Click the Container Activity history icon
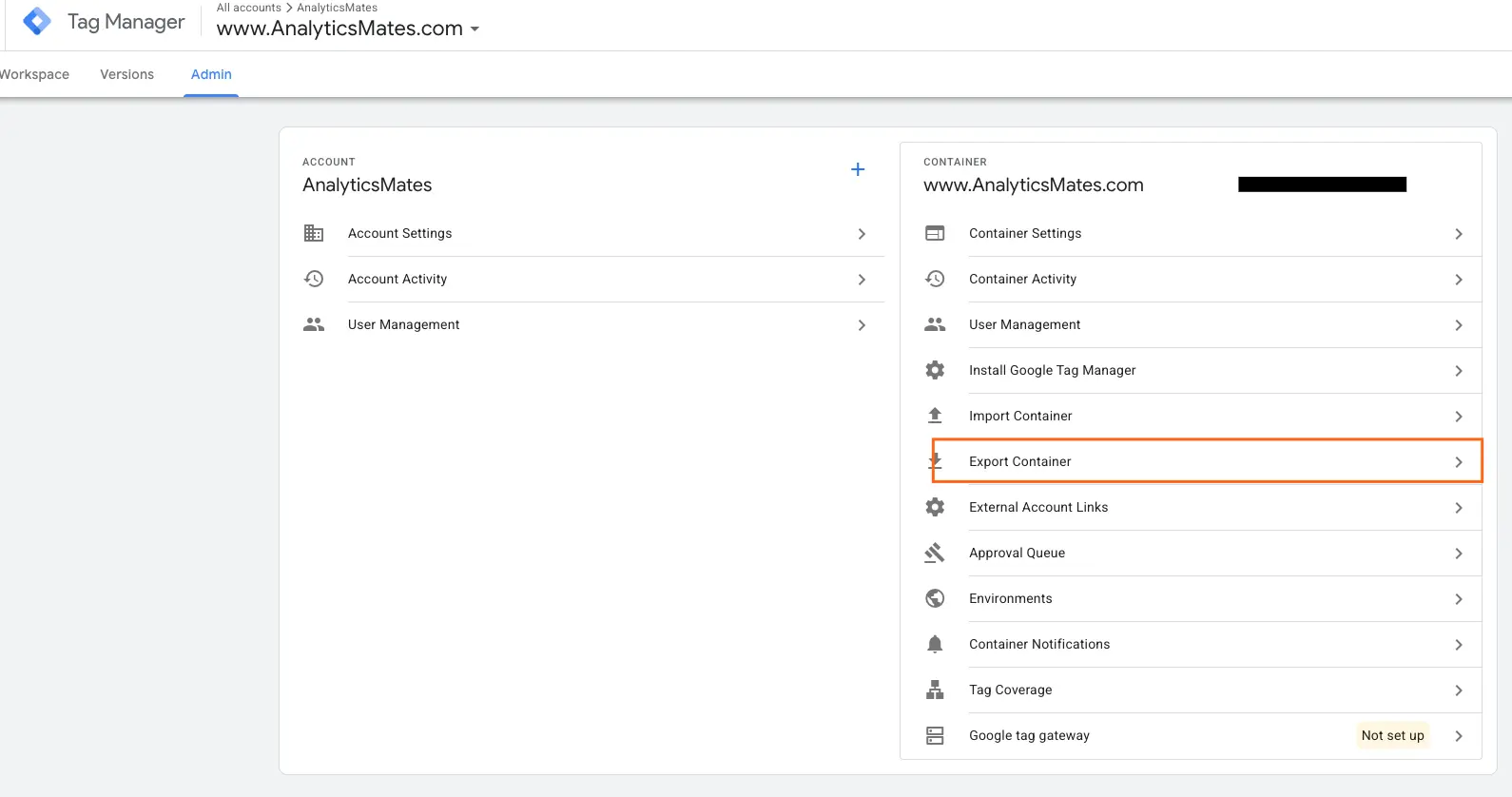 click(935, 279)
